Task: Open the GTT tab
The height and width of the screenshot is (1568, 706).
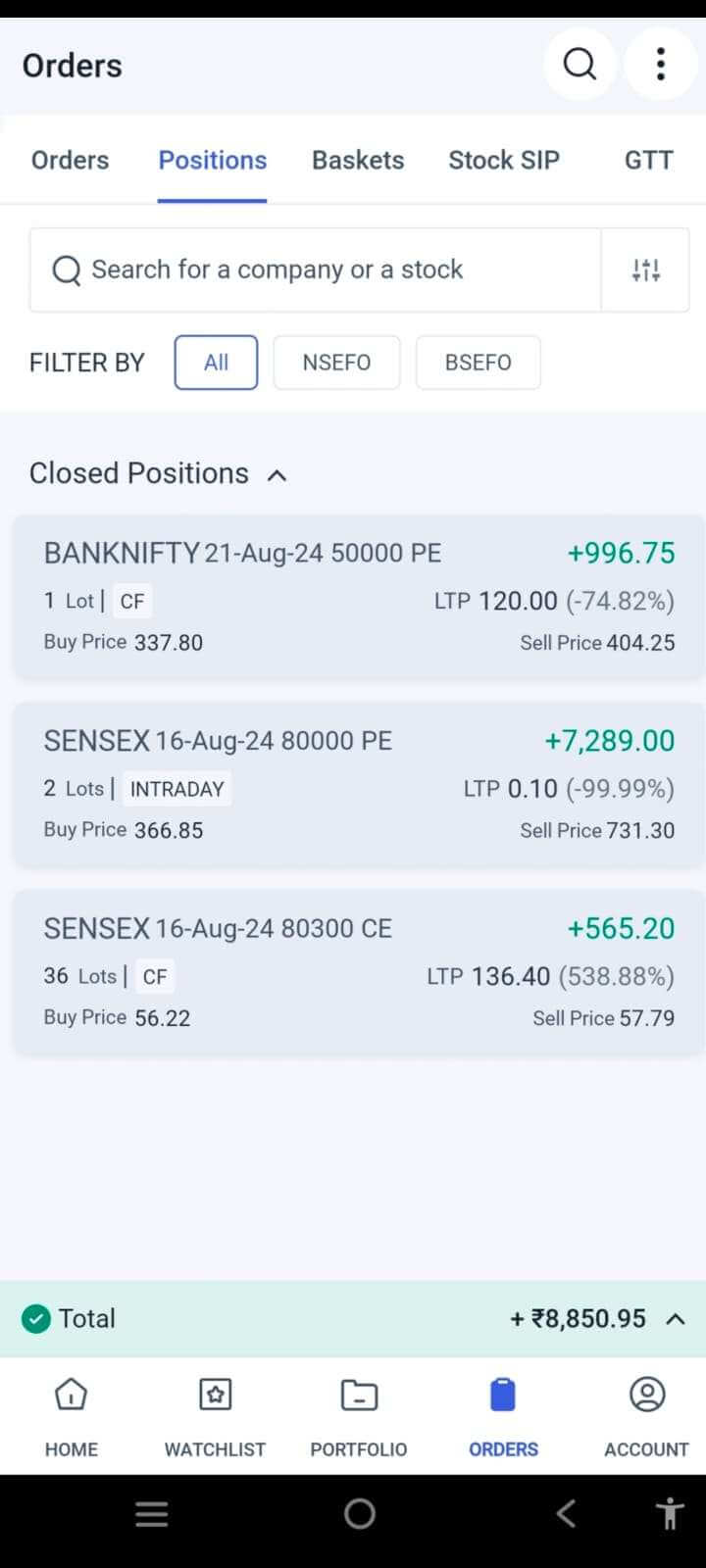Action: click(x=648, y=161)
